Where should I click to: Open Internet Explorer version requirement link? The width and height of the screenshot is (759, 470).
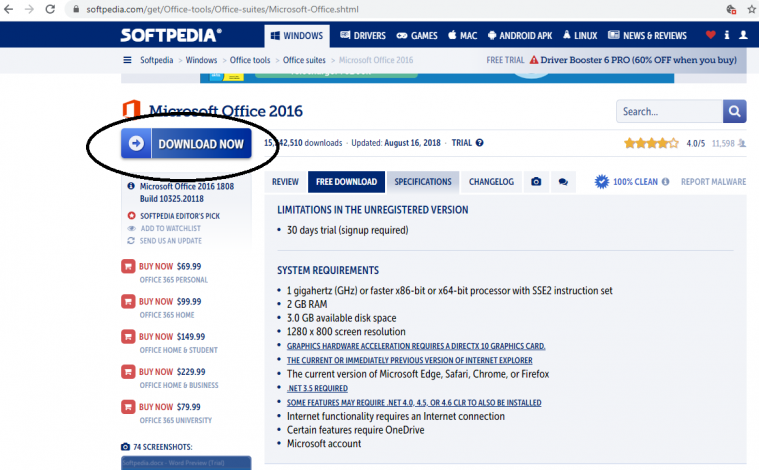click(x=410, y=360)
